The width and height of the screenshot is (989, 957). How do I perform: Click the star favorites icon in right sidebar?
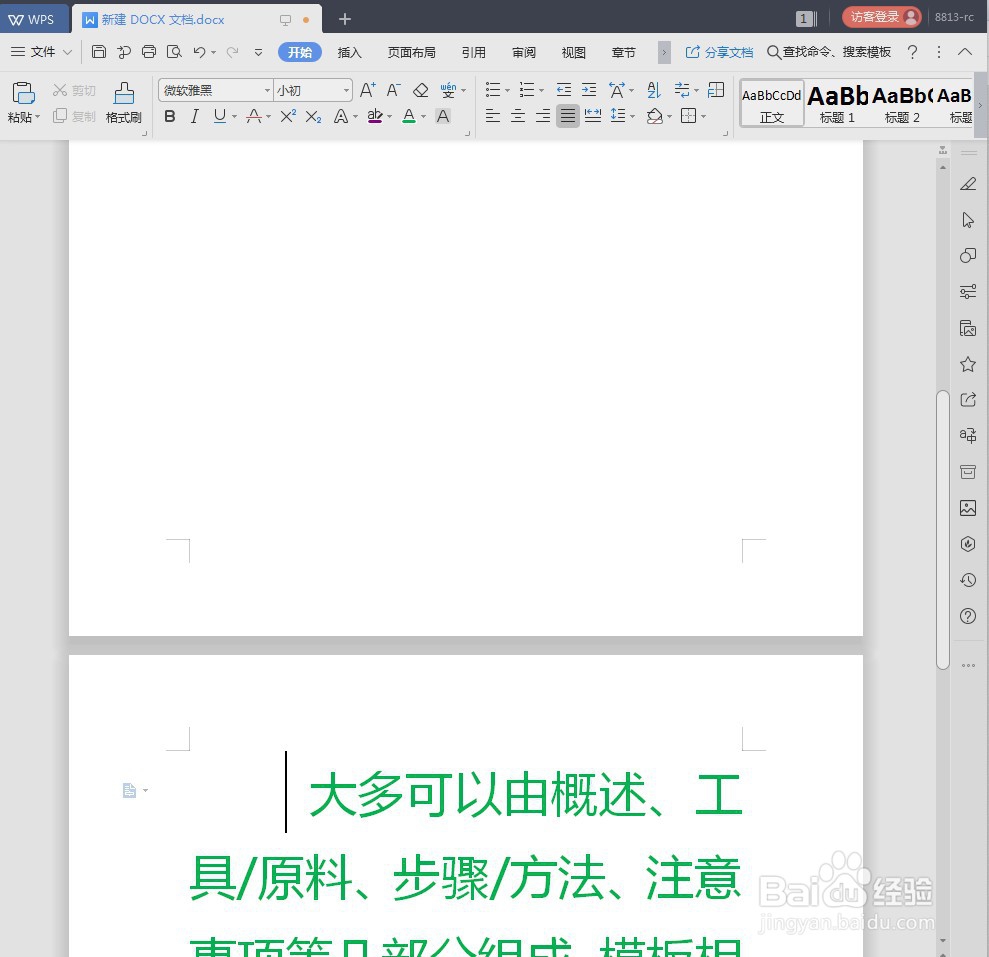click(x=967, y=364)
